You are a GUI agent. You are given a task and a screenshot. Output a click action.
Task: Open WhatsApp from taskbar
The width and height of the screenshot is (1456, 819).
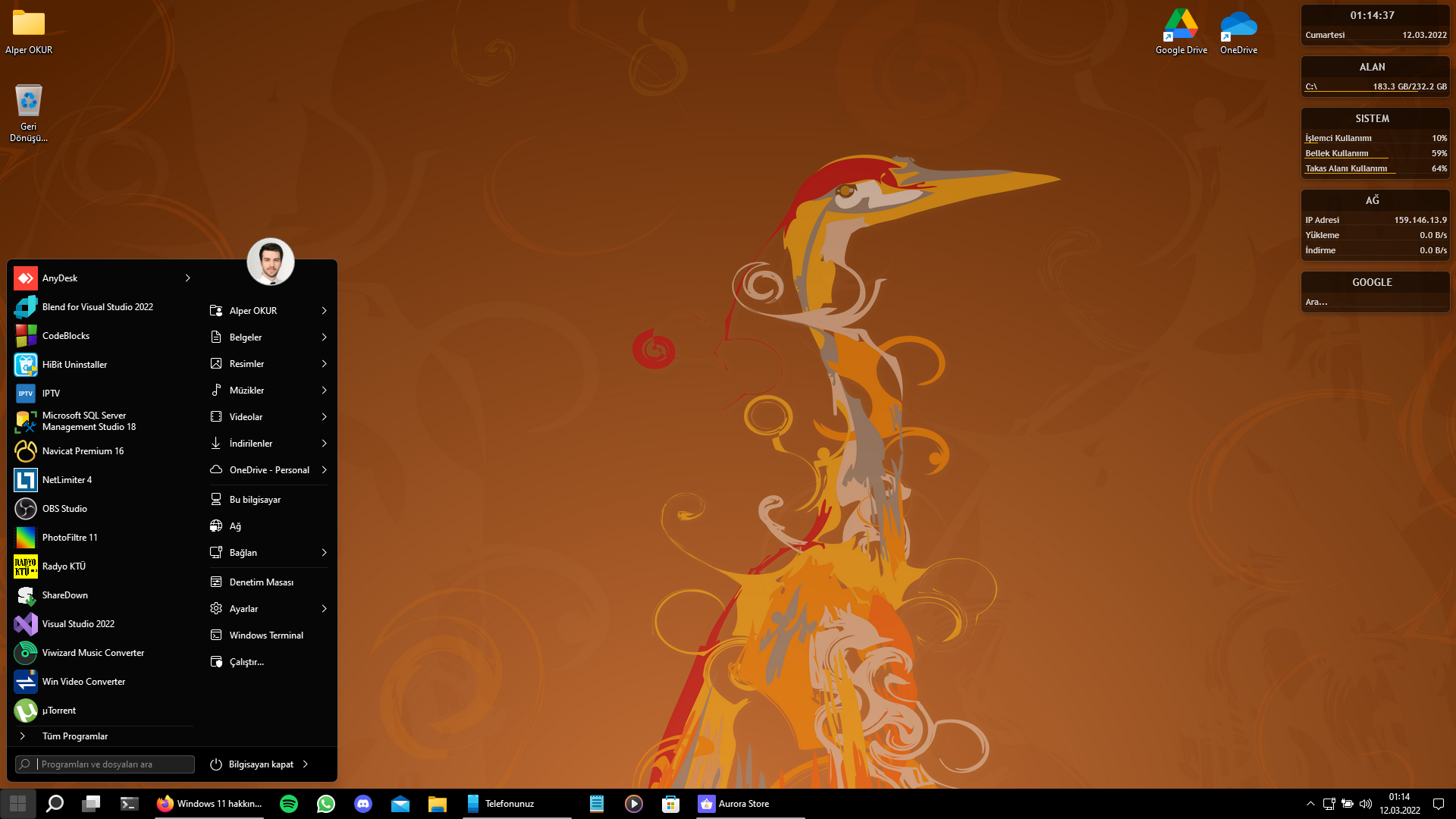[326, 804]
